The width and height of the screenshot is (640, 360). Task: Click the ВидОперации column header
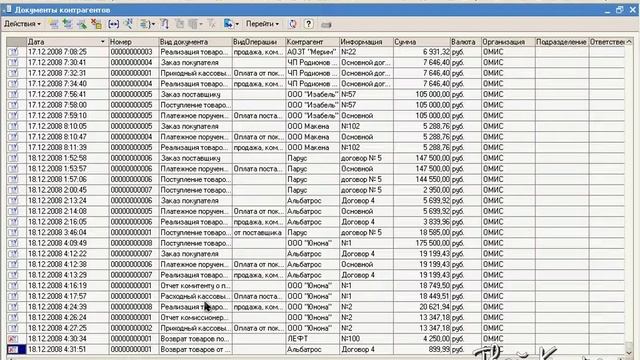[258, 42]
